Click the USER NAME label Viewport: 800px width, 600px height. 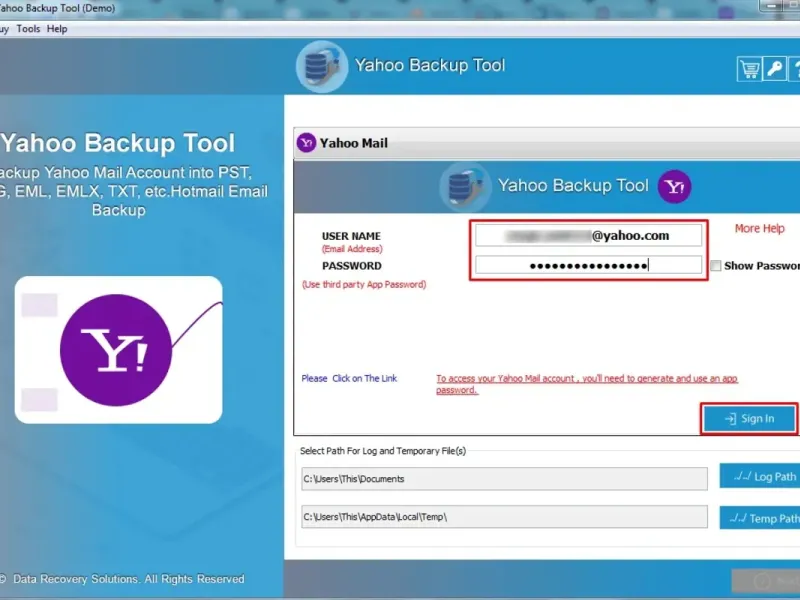351,236
